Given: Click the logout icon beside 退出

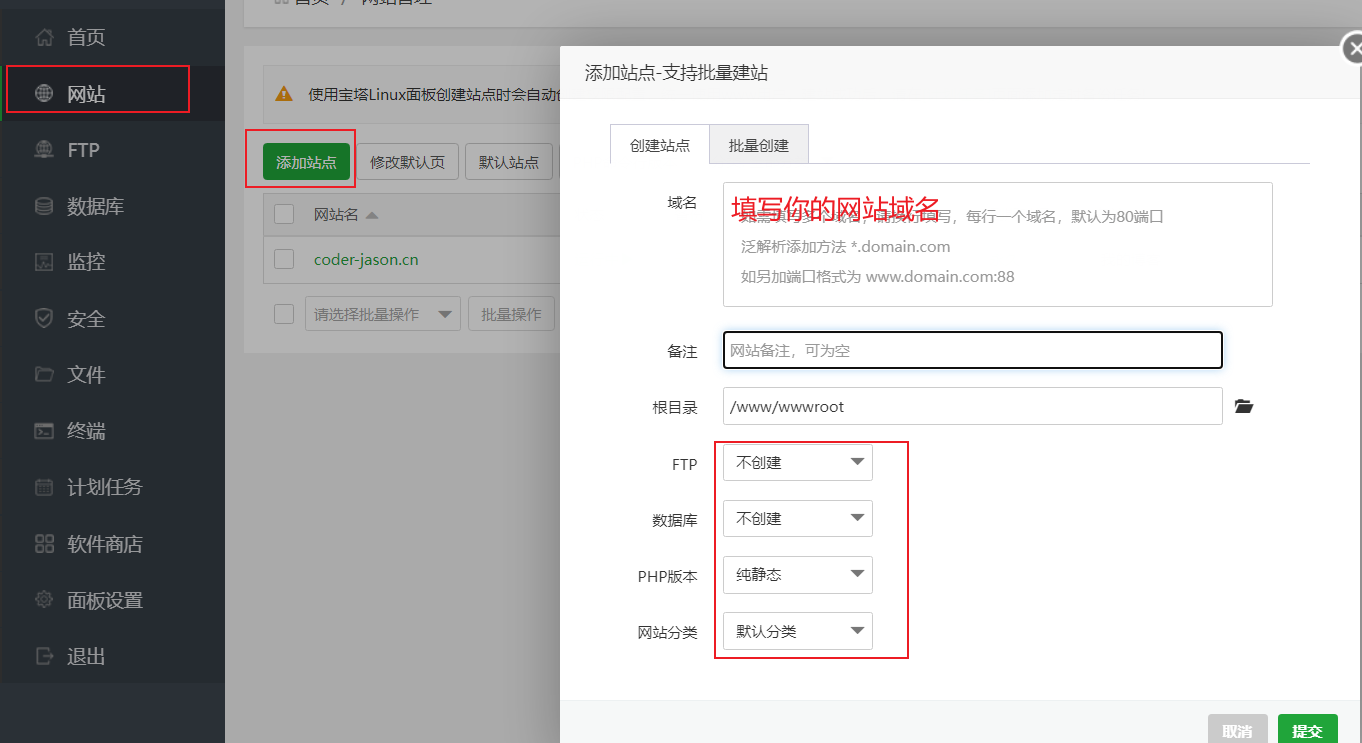Looking at the screenshot, I should pyautogui.click(x=44, y=656).
